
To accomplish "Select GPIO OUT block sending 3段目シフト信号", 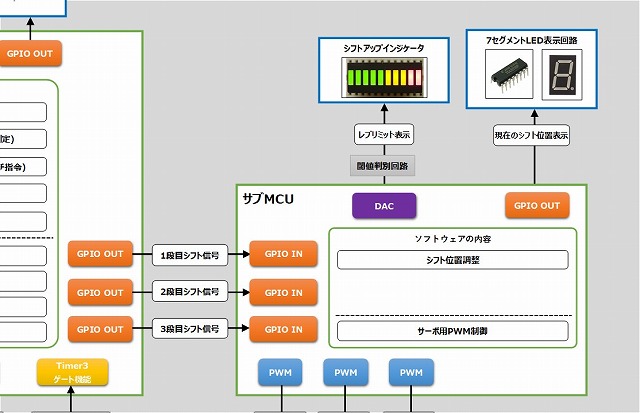I will coord(100,329).
